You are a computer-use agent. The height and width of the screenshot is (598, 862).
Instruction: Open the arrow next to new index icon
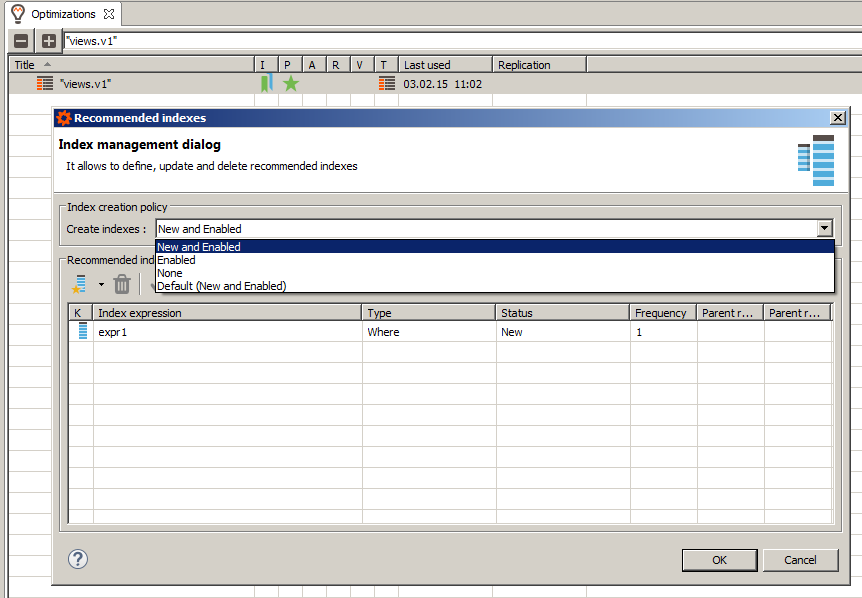[x=101, y=285]
